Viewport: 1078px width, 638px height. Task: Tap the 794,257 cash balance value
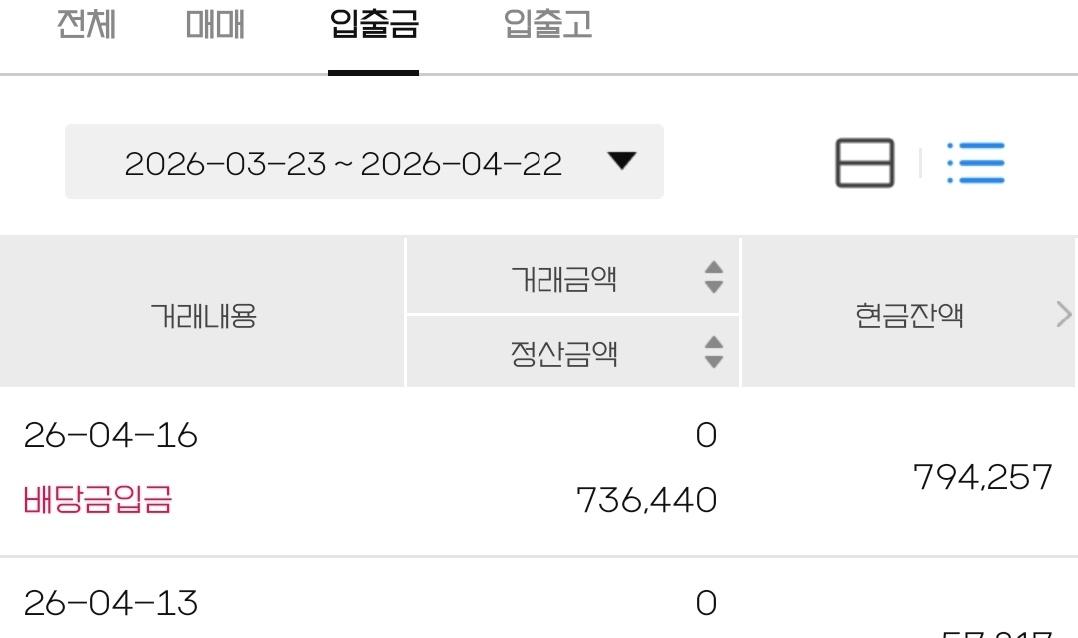pyautogui.click(x=982, y=476)
